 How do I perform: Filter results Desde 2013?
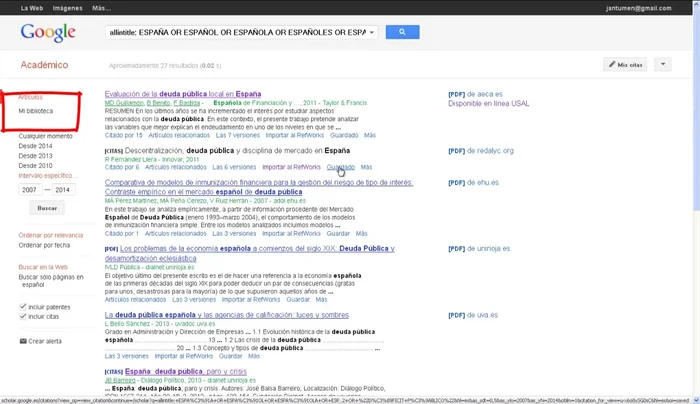(x=35, y=156)
